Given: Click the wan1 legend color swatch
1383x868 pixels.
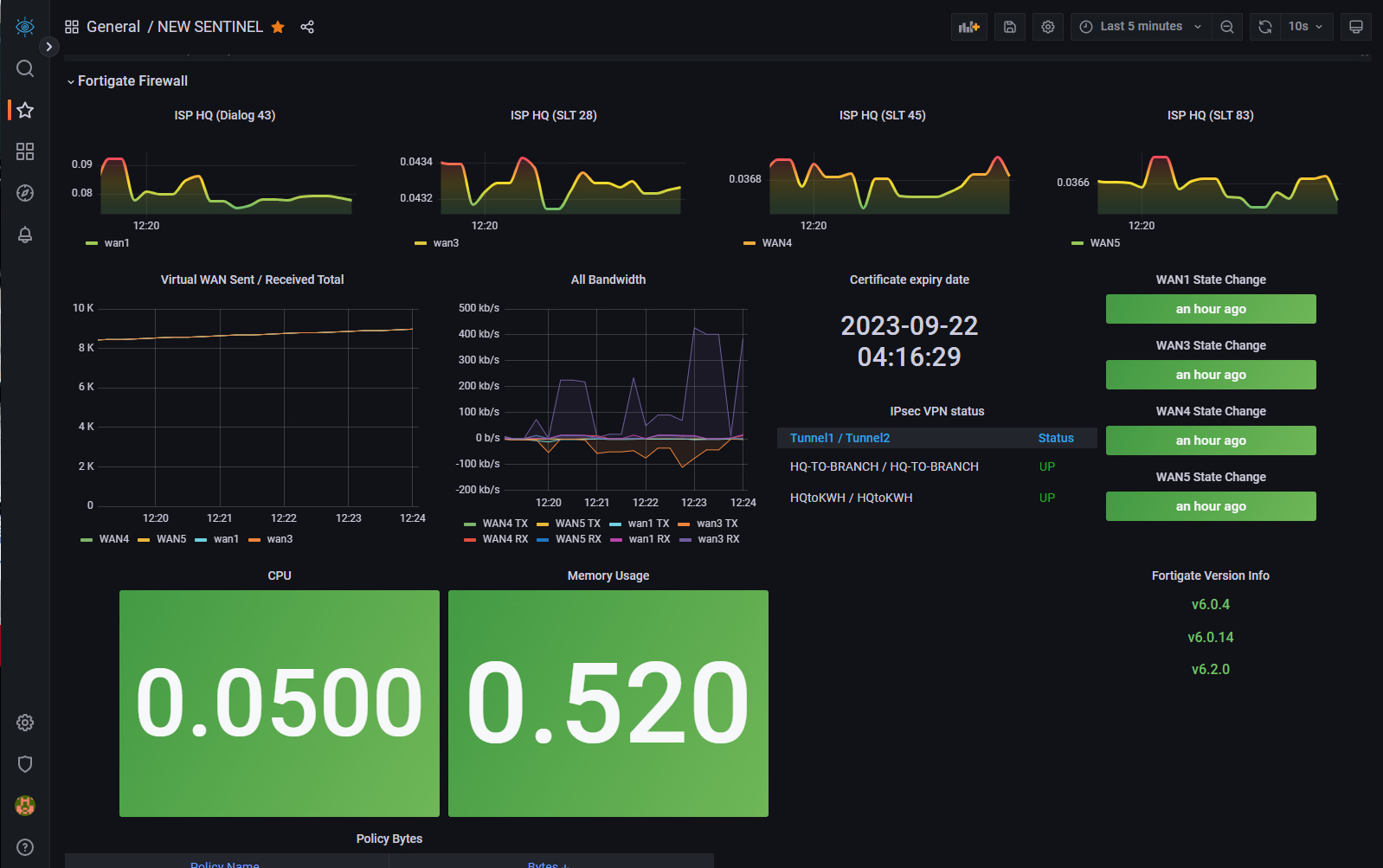Looking at the screenshot, I should click(92, 243).
